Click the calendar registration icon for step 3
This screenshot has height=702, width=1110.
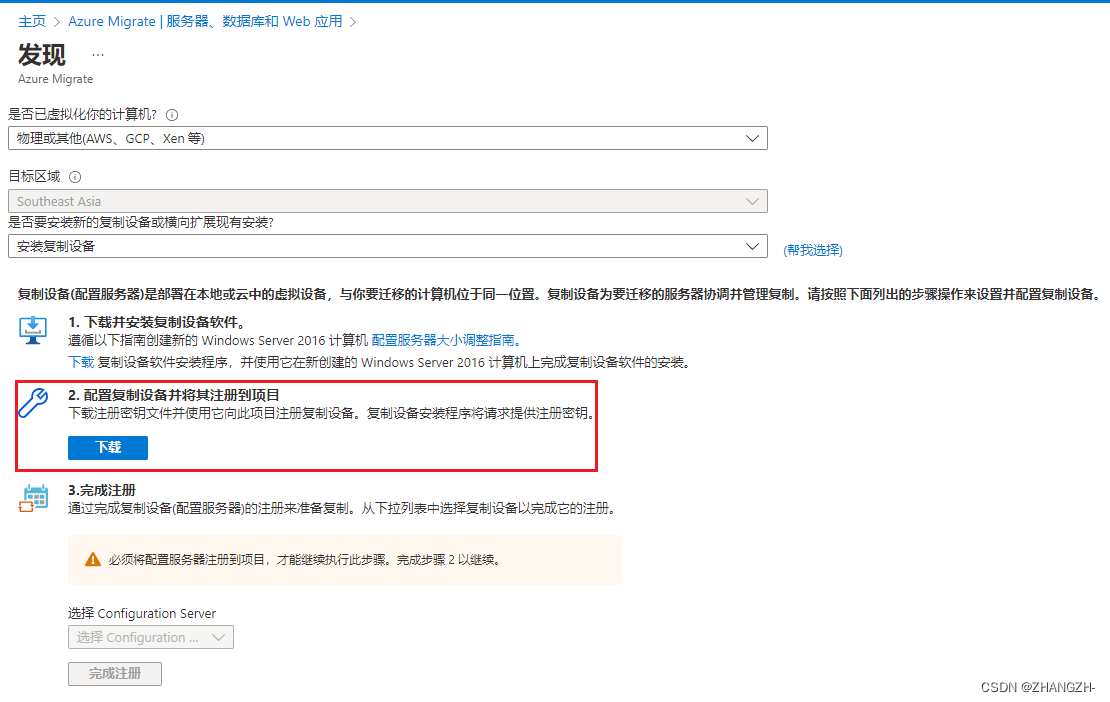(33, 499)
